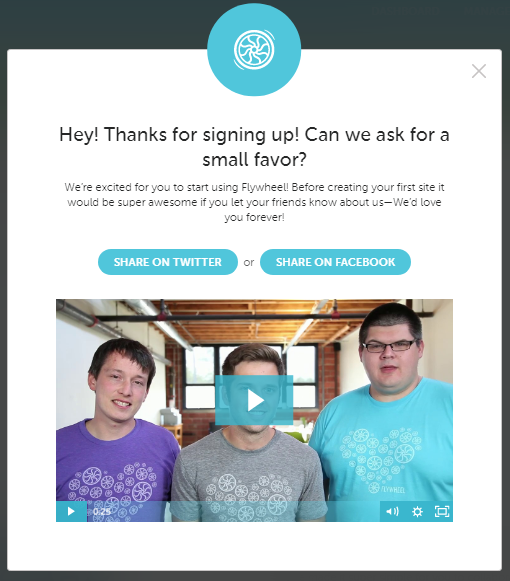Switch the video to fullscreen mode
510x581 pixels.
[x=442, y=512]
